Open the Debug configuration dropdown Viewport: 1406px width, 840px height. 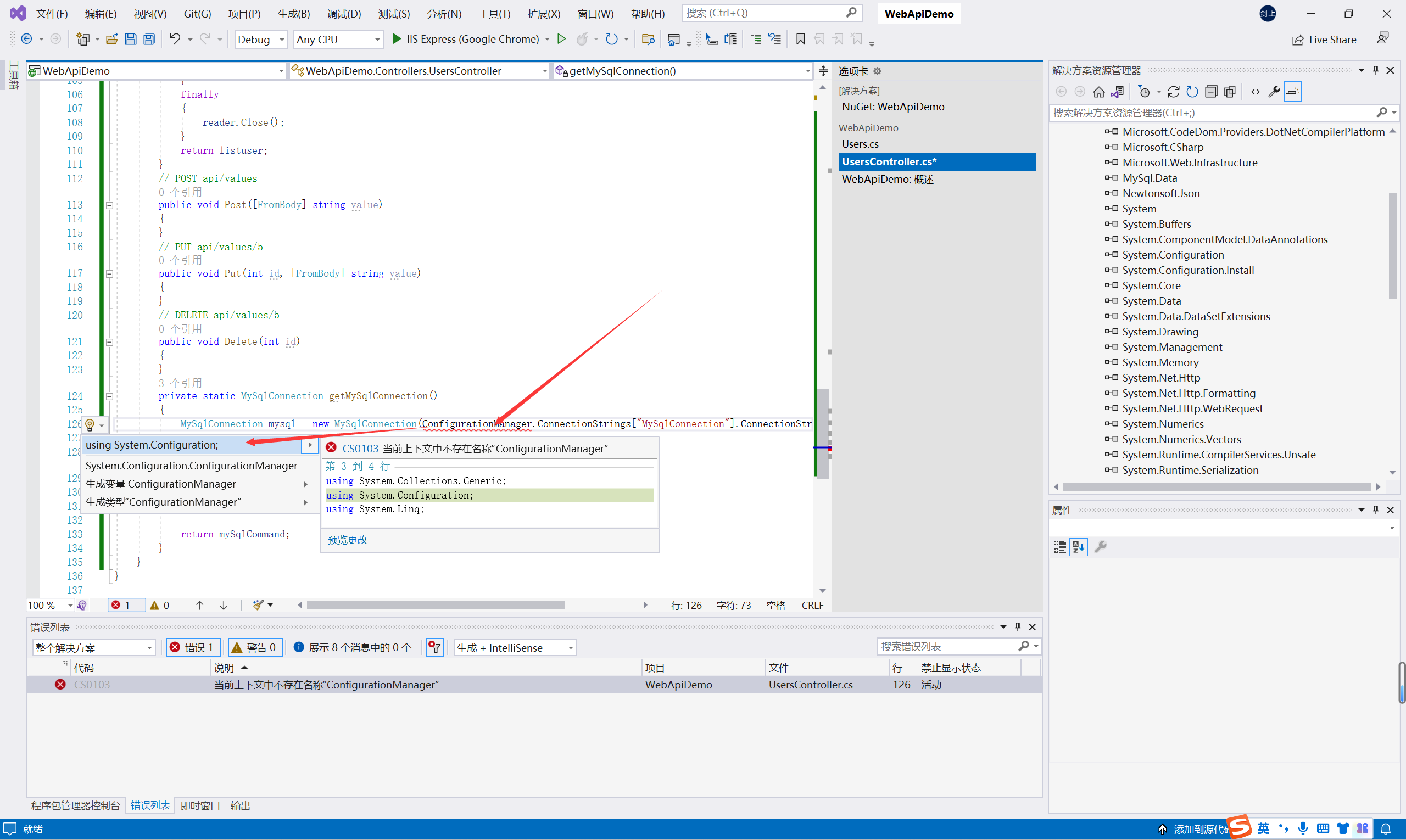coord(260,40)
